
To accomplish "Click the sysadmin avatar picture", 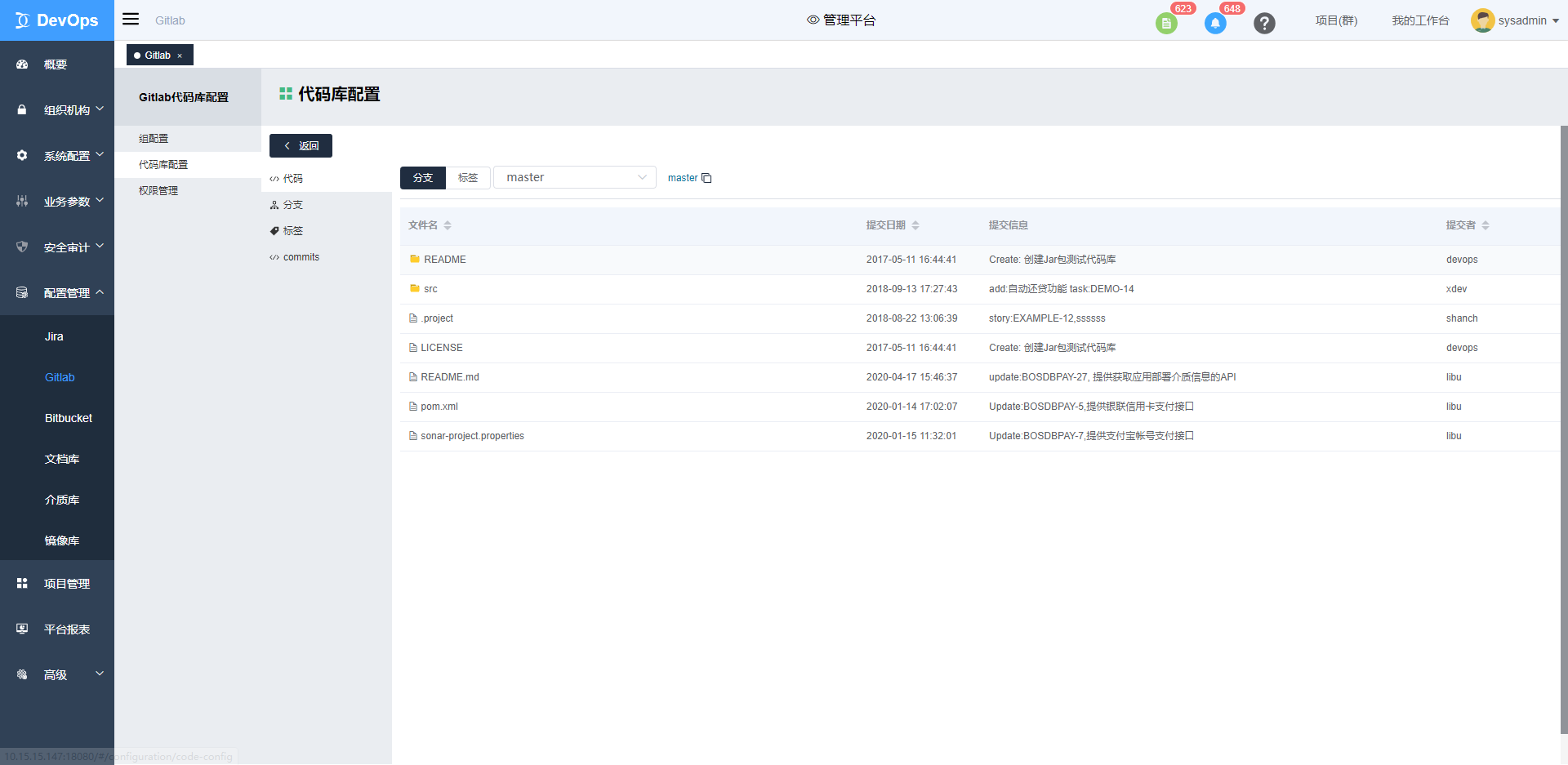I will tap(1482, 20).
